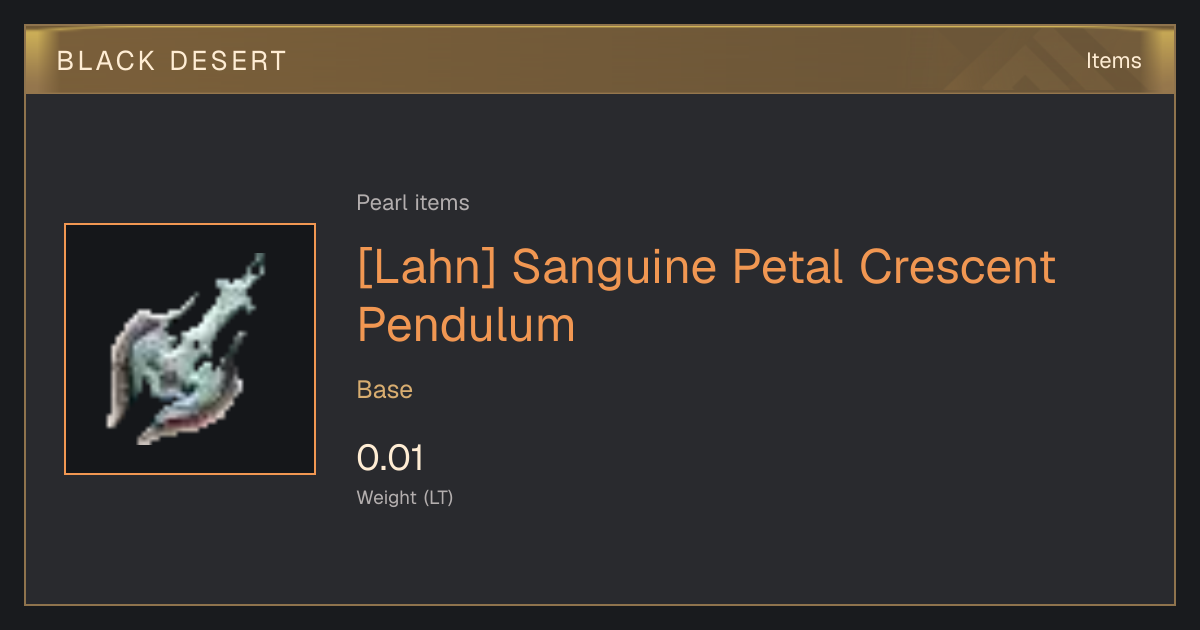Image resolution: width=1200 pixels, height=630 pixels.
Task: Click the gold header banner background
Action: pos(600,60)
